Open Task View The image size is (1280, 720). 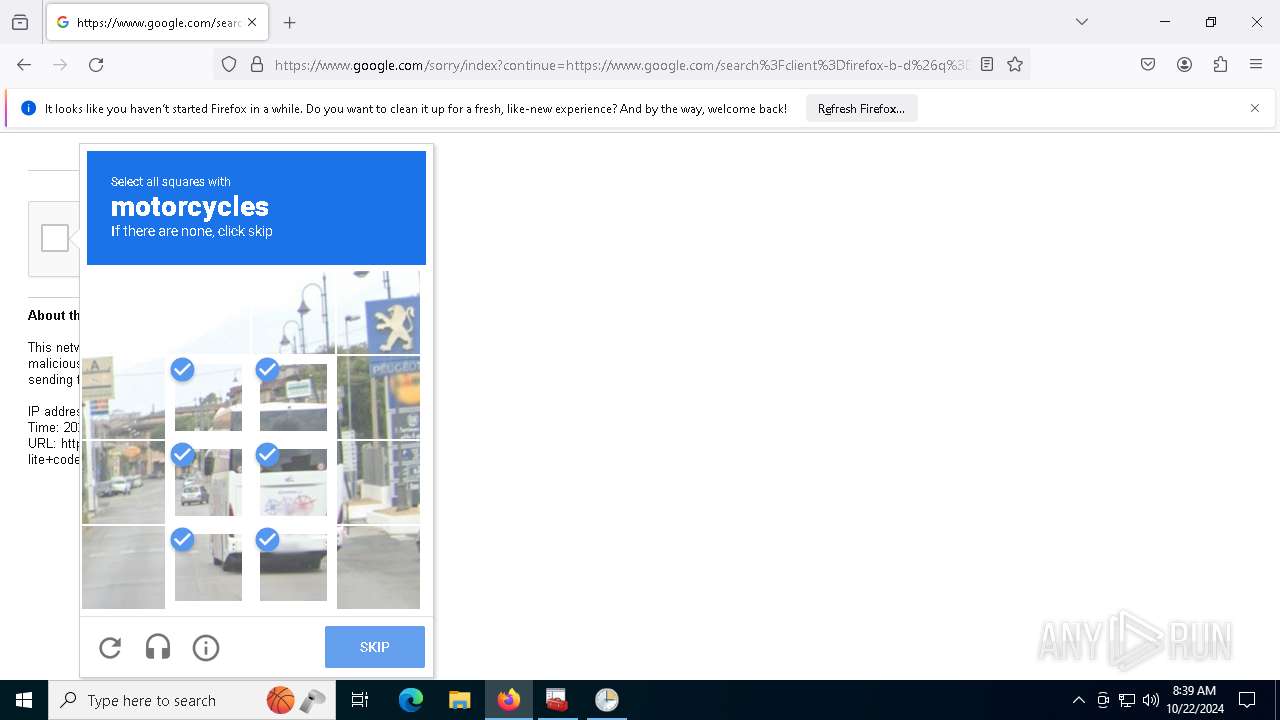pos(360,700)
